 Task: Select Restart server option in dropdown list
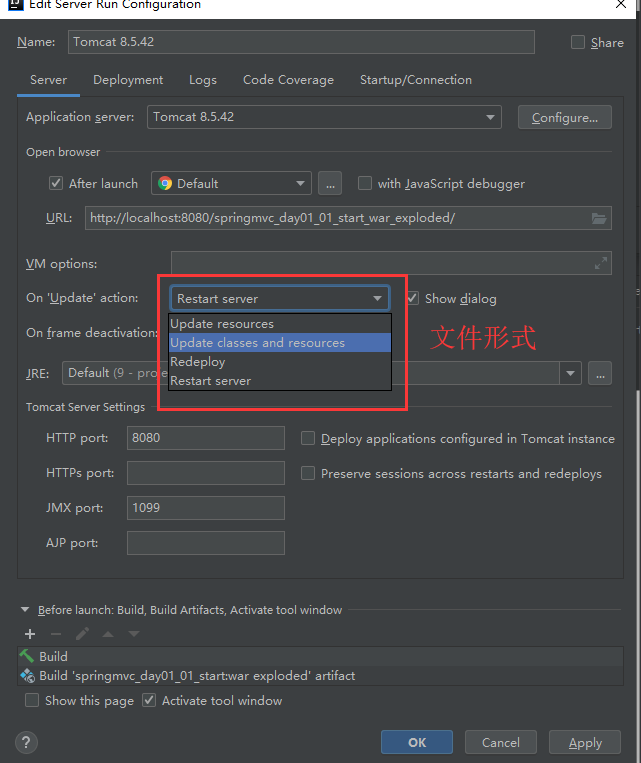(280, 381)
